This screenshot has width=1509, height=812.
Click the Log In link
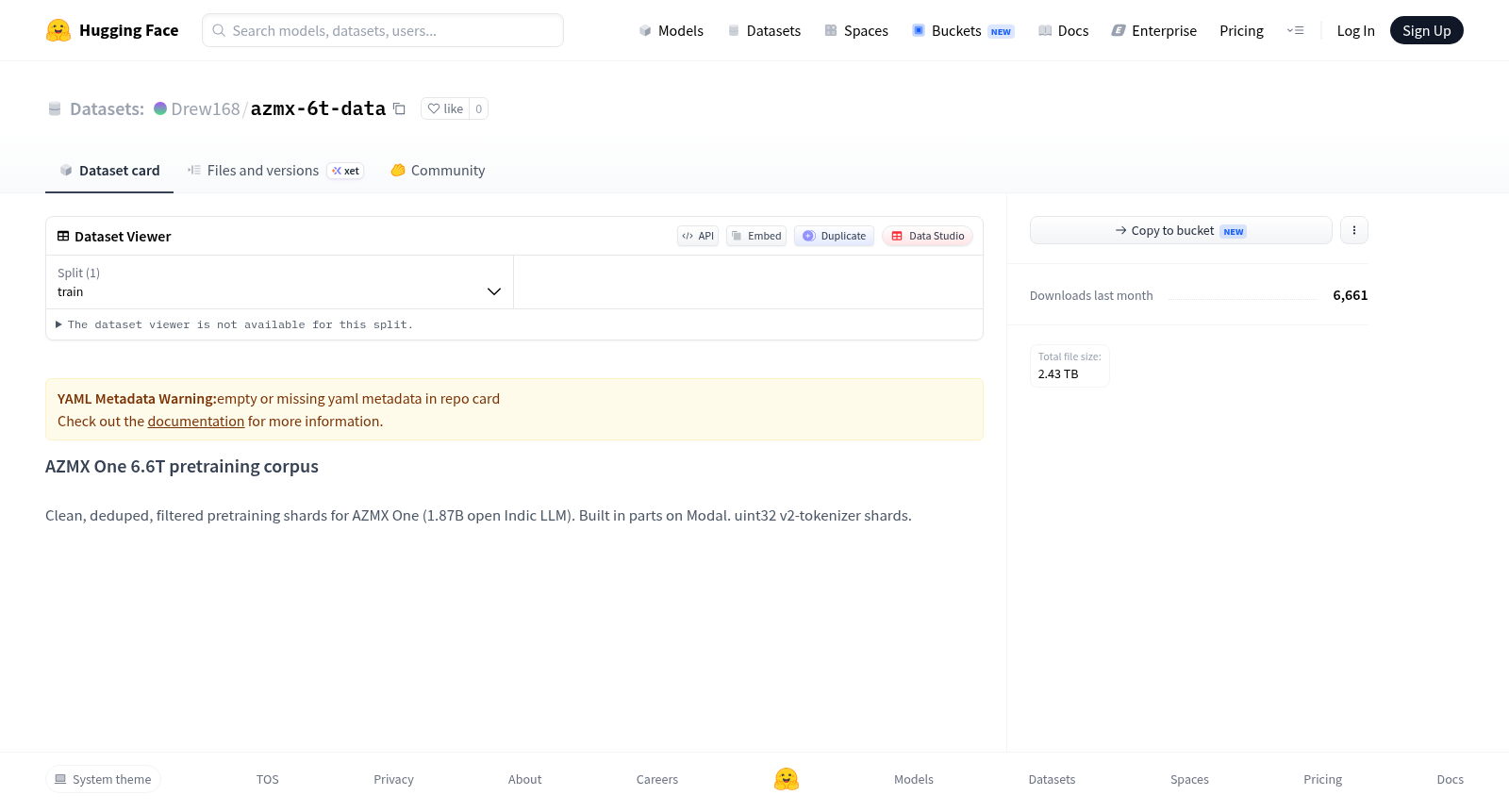(x=1355, y=30)
